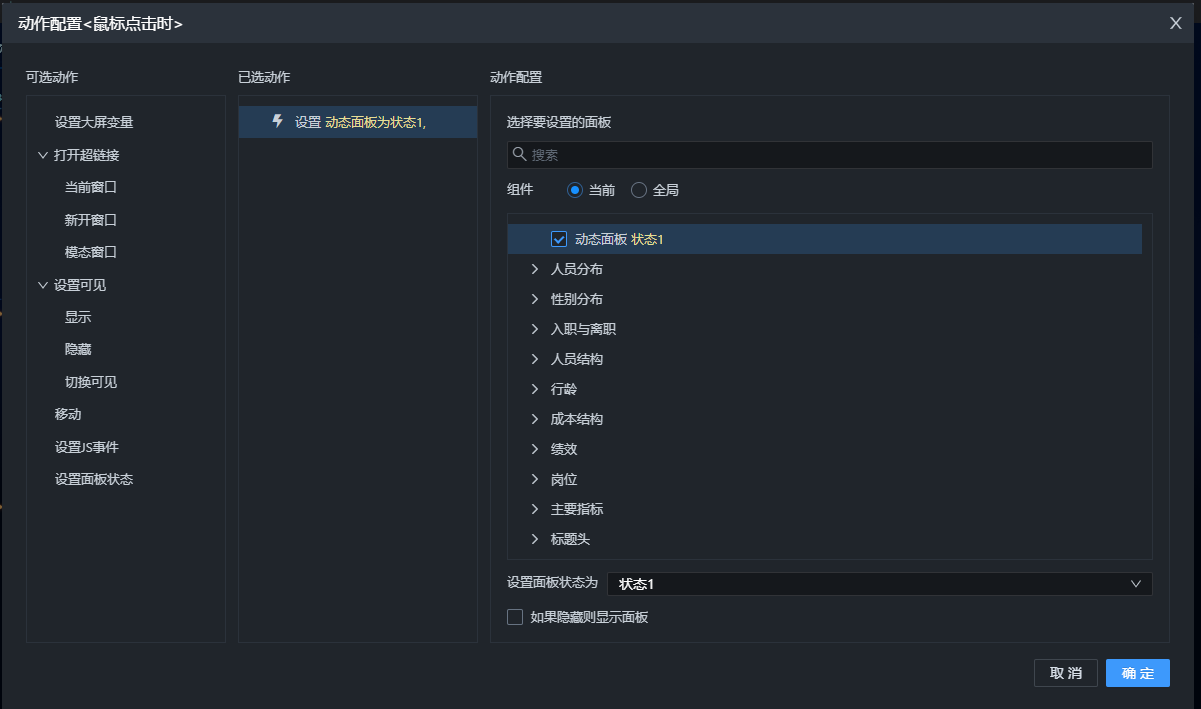
Task: Collapse the 打开超链接 group
Action: (x=43, y=155)
